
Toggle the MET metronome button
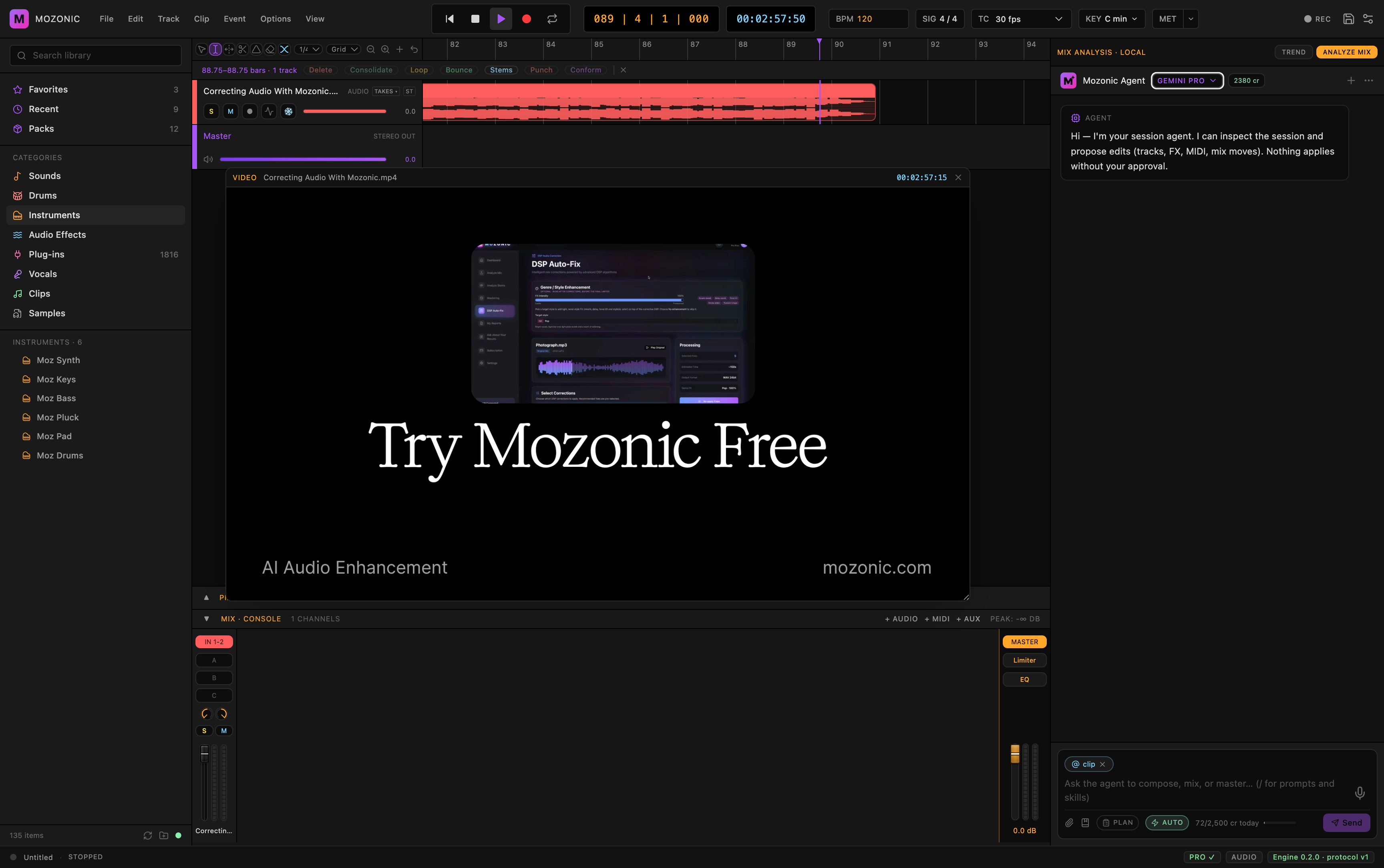[1168, 19]
